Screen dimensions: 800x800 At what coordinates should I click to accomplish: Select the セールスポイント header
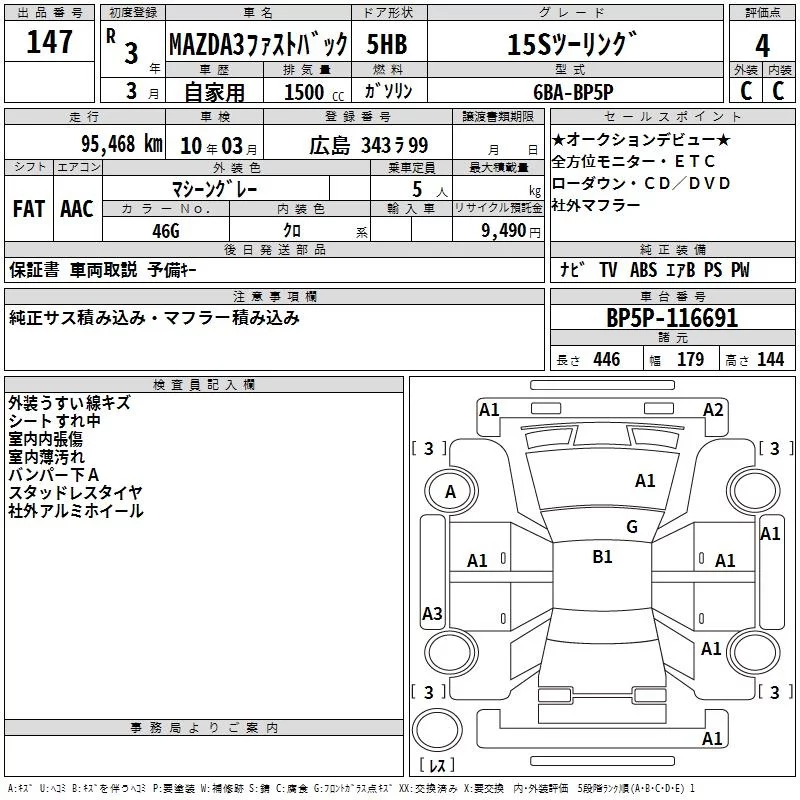pos(672,116)
